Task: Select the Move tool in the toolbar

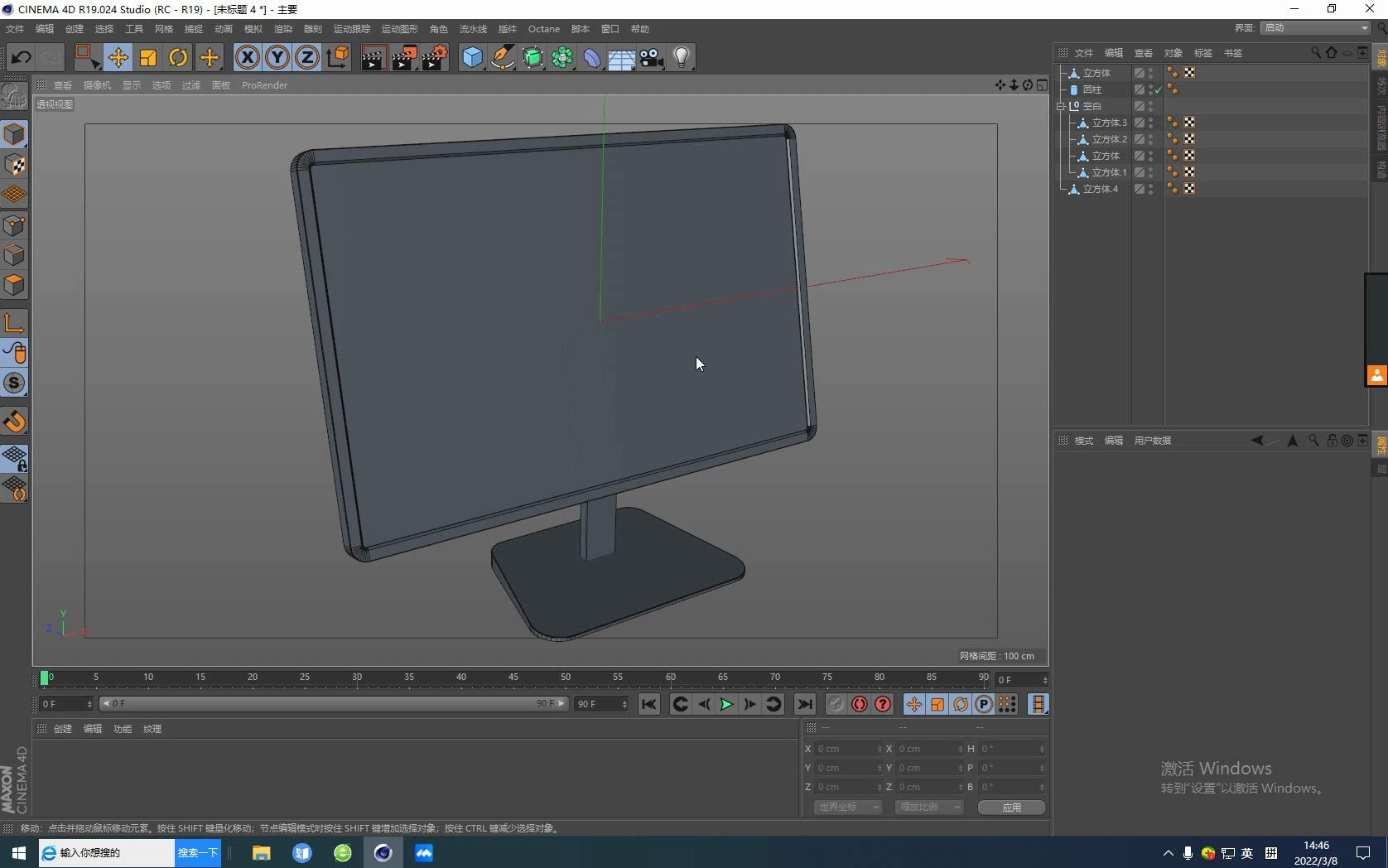Action: [118, 57]
